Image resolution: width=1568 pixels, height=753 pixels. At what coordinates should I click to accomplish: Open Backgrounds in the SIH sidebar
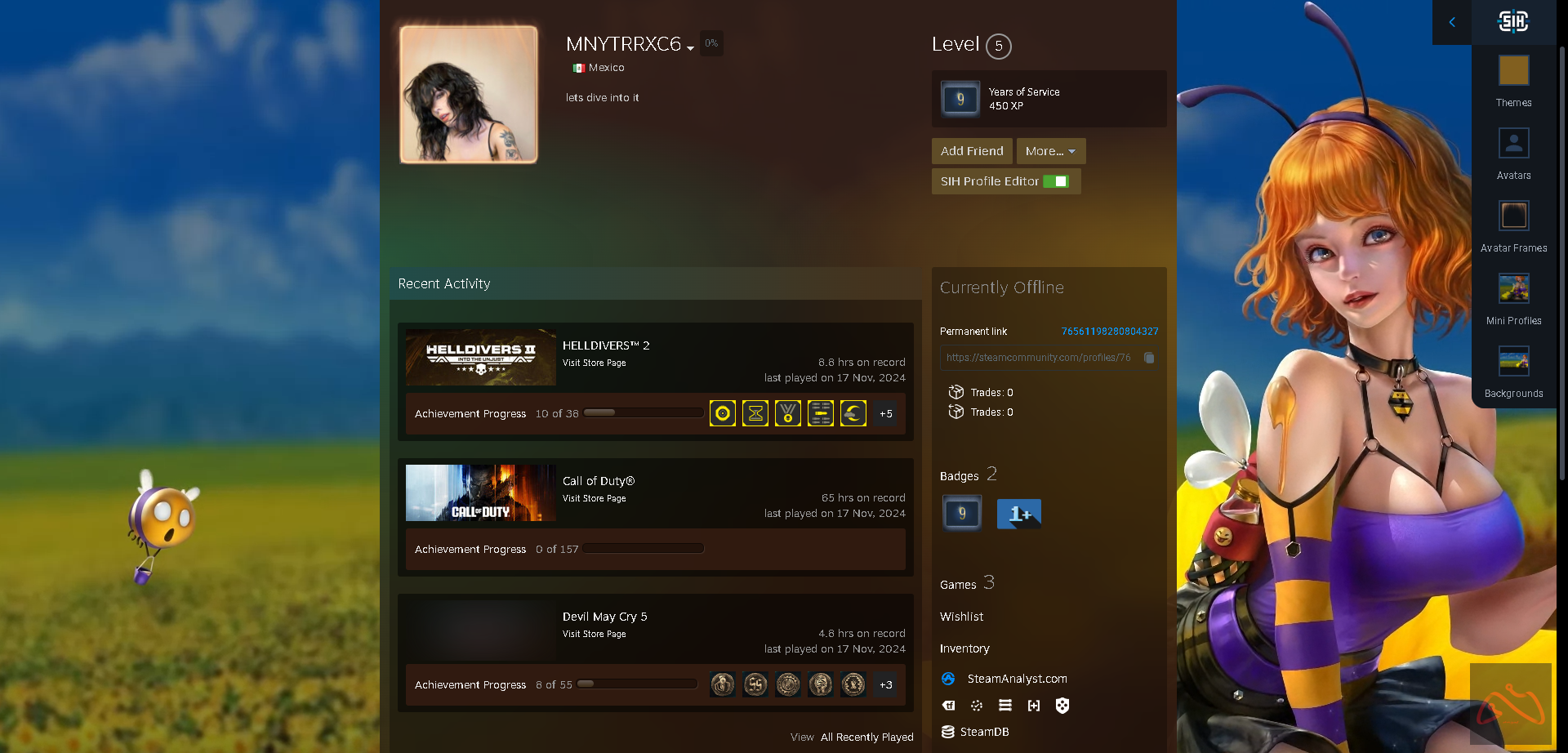tap(1513, 363)
